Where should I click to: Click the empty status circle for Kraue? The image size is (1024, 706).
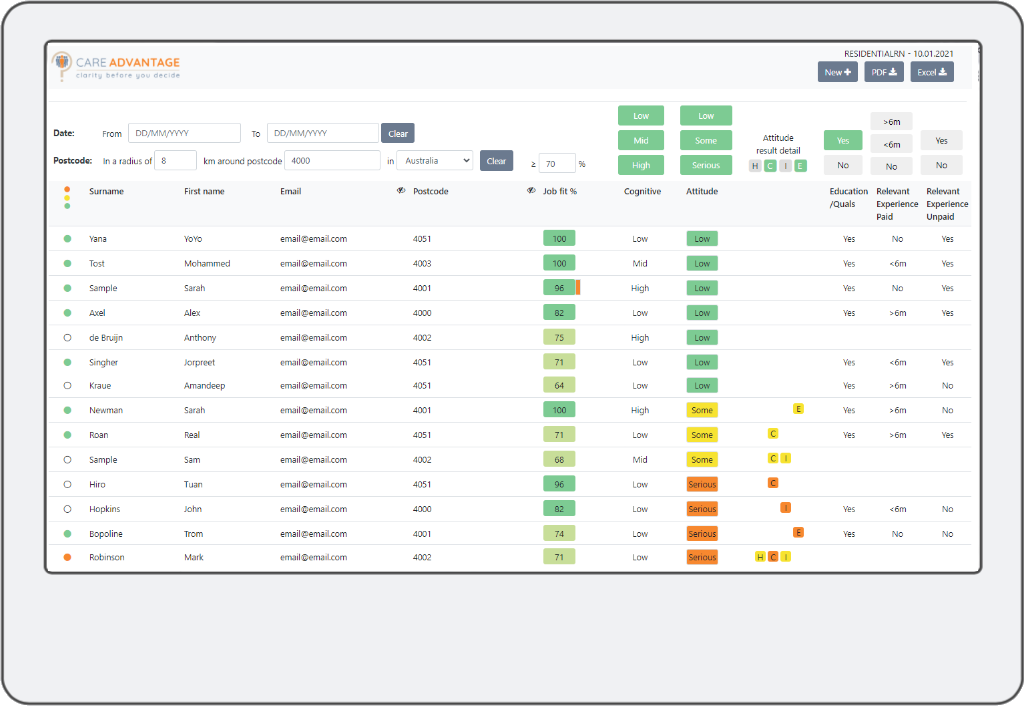tap(67, 385)
